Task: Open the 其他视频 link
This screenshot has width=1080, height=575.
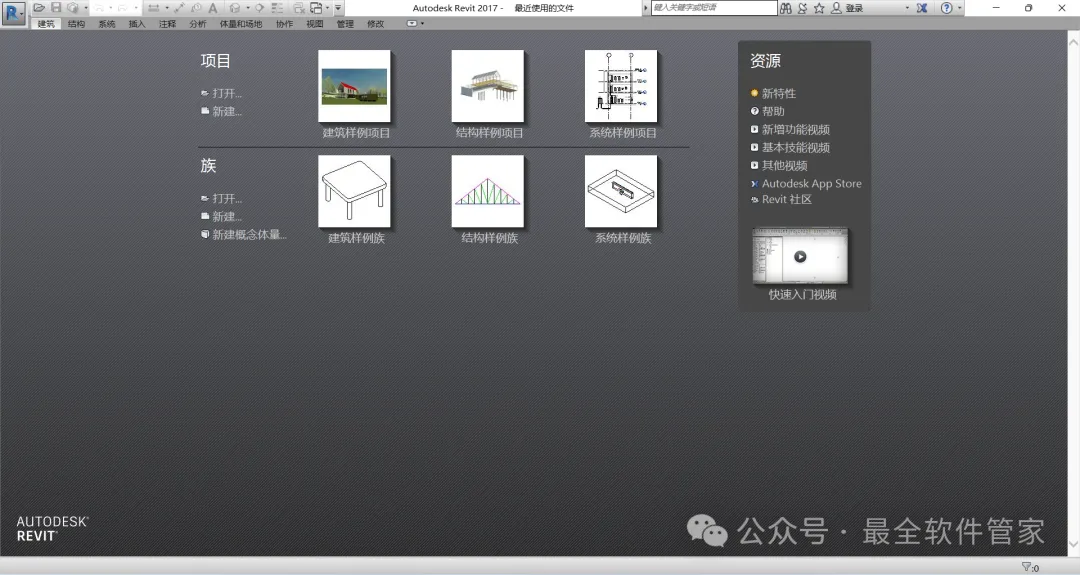Action: point(785,165)
